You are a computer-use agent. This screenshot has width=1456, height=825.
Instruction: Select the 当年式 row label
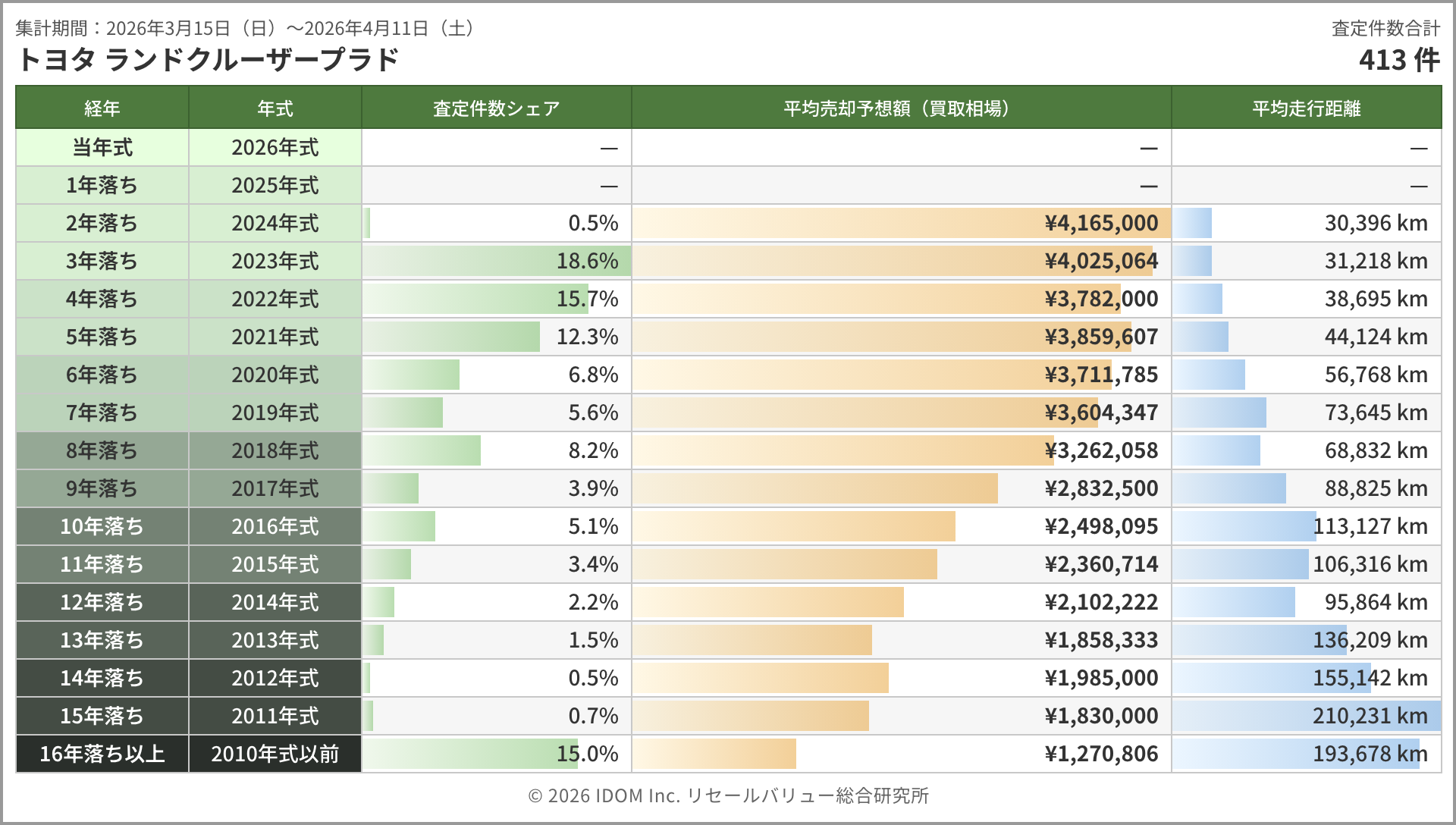point(102,147)
